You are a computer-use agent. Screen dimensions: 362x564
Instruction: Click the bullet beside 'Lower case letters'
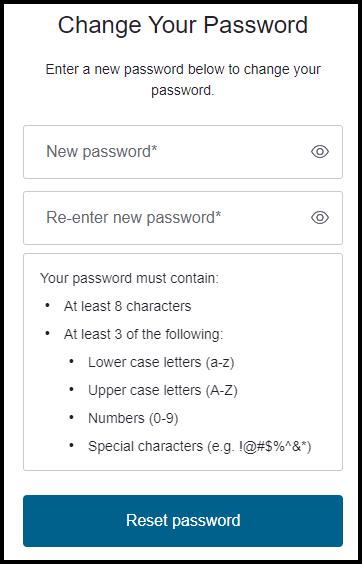[71, 361]
